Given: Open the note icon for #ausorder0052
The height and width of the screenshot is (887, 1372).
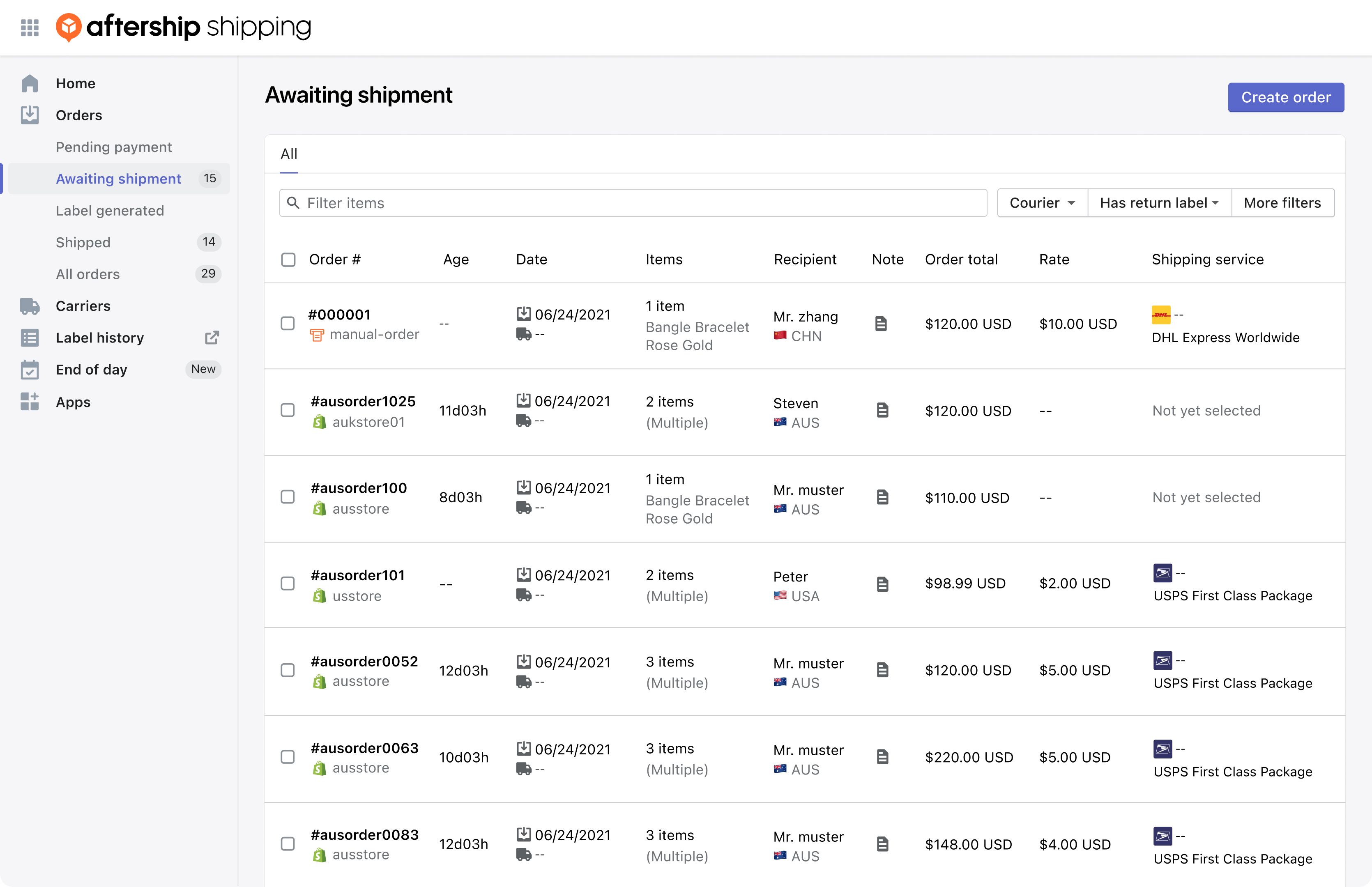Looking at the screenshot, I should (882, 670).
